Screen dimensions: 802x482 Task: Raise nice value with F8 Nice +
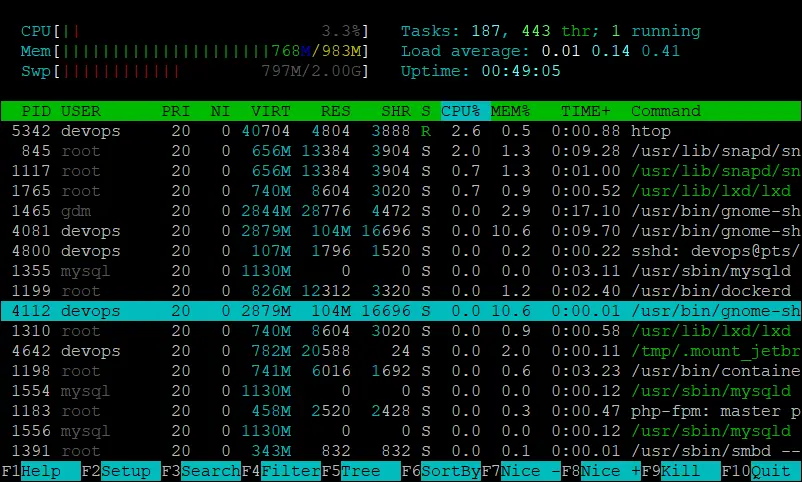click(601, 471)
